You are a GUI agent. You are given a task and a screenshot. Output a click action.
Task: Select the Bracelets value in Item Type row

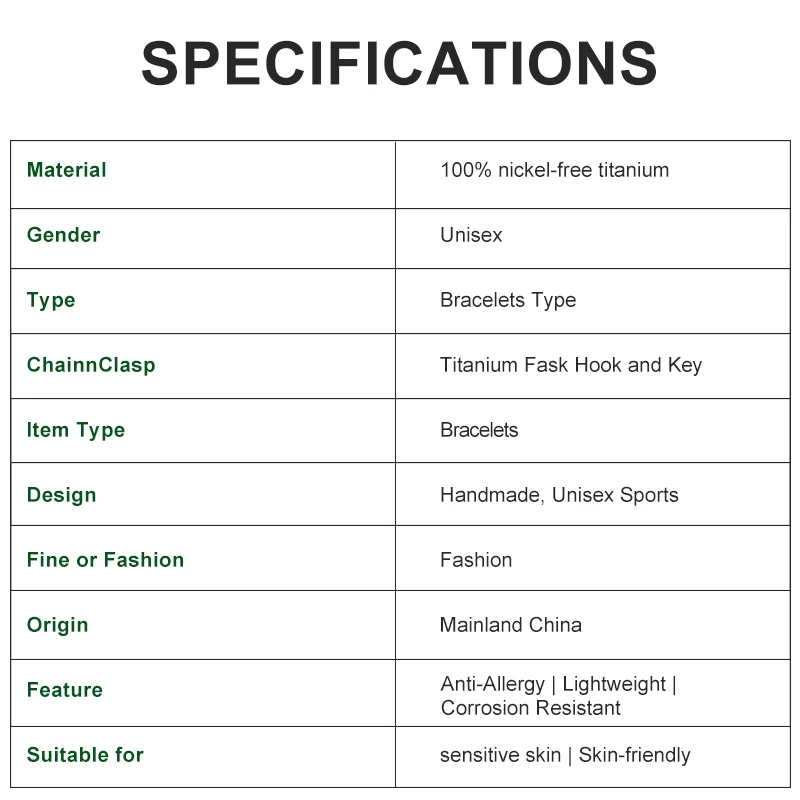click(x=479, y=430)
